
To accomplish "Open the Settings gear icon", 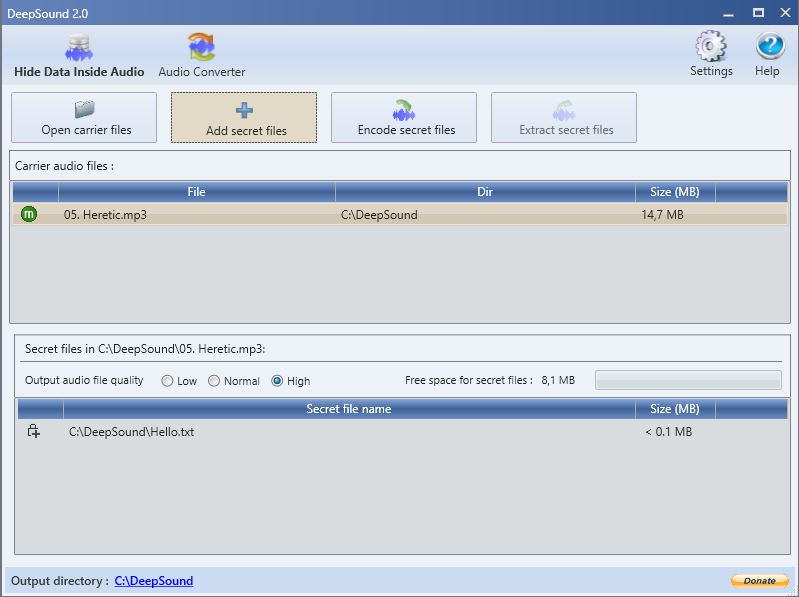I will pyautogui.click(x=711, y=55).
